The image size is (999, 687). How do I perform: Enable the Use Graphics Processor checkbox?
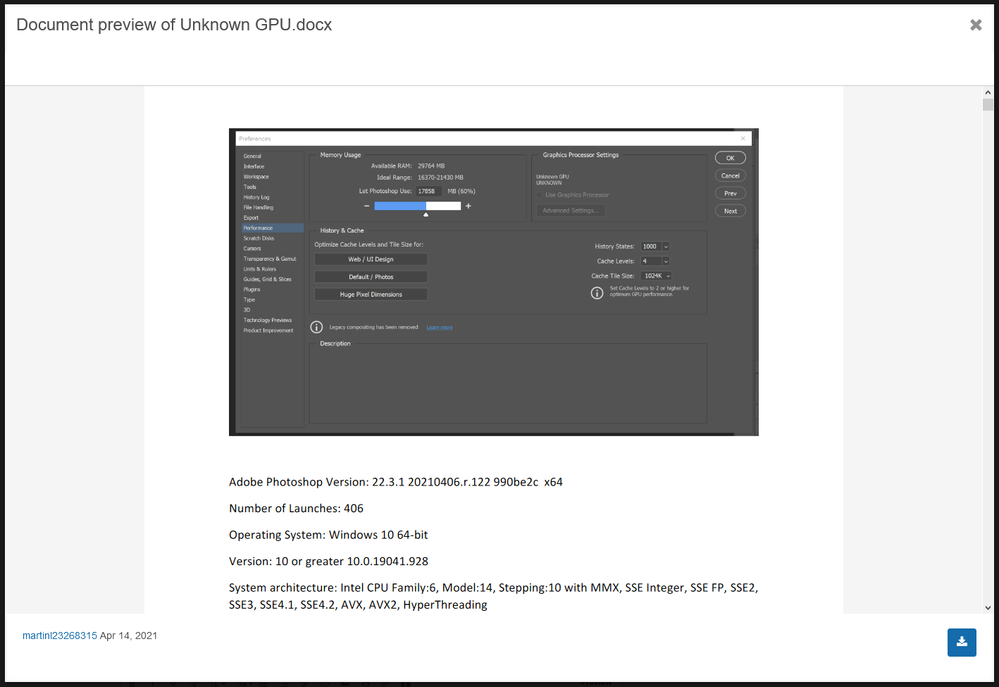[538, 195]
